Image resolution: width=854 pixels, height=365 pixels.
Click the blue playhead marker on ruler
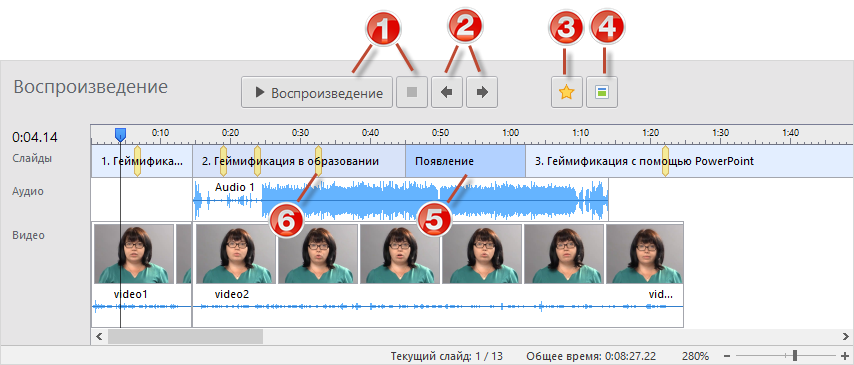coord(120,134)
